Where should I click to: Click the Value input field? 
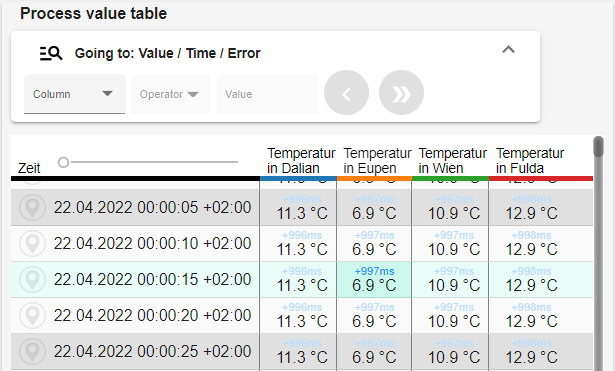[267, 94]
